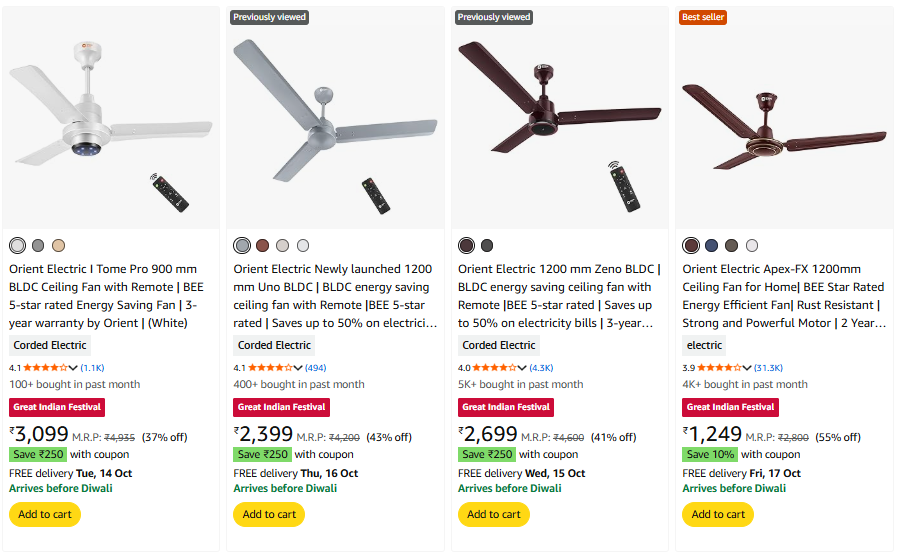Add Zeno BLDC fan to cart
The width and height of the screenshot is (901, 556).
(x=494, y=514)
